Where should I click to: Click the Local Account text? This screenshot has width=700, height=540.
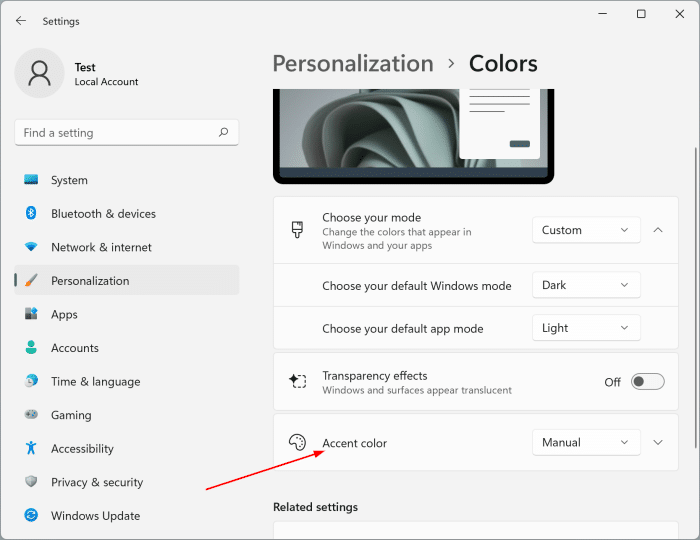106,82
